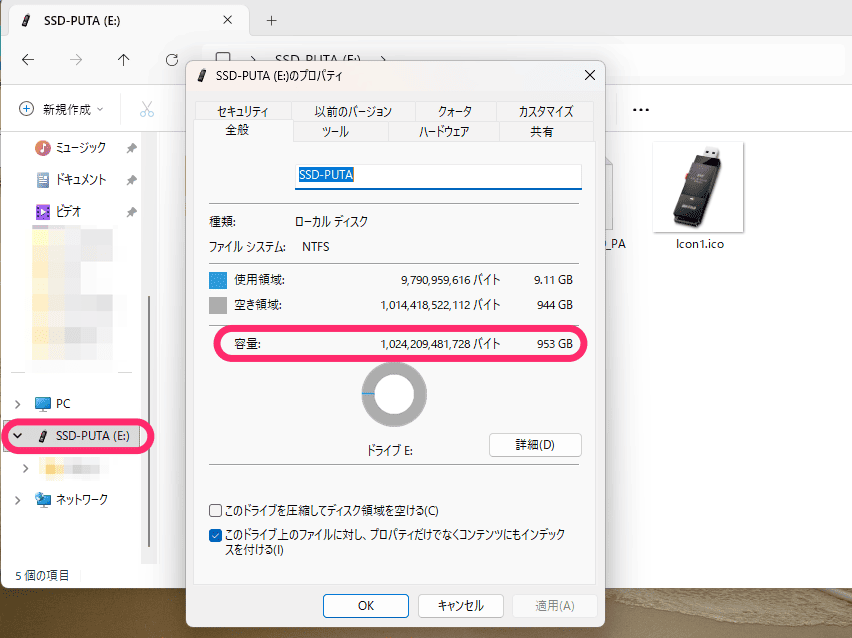The image size is (852, 638).
Task: Confirm properties with the OK button
Action: (365, 605)
